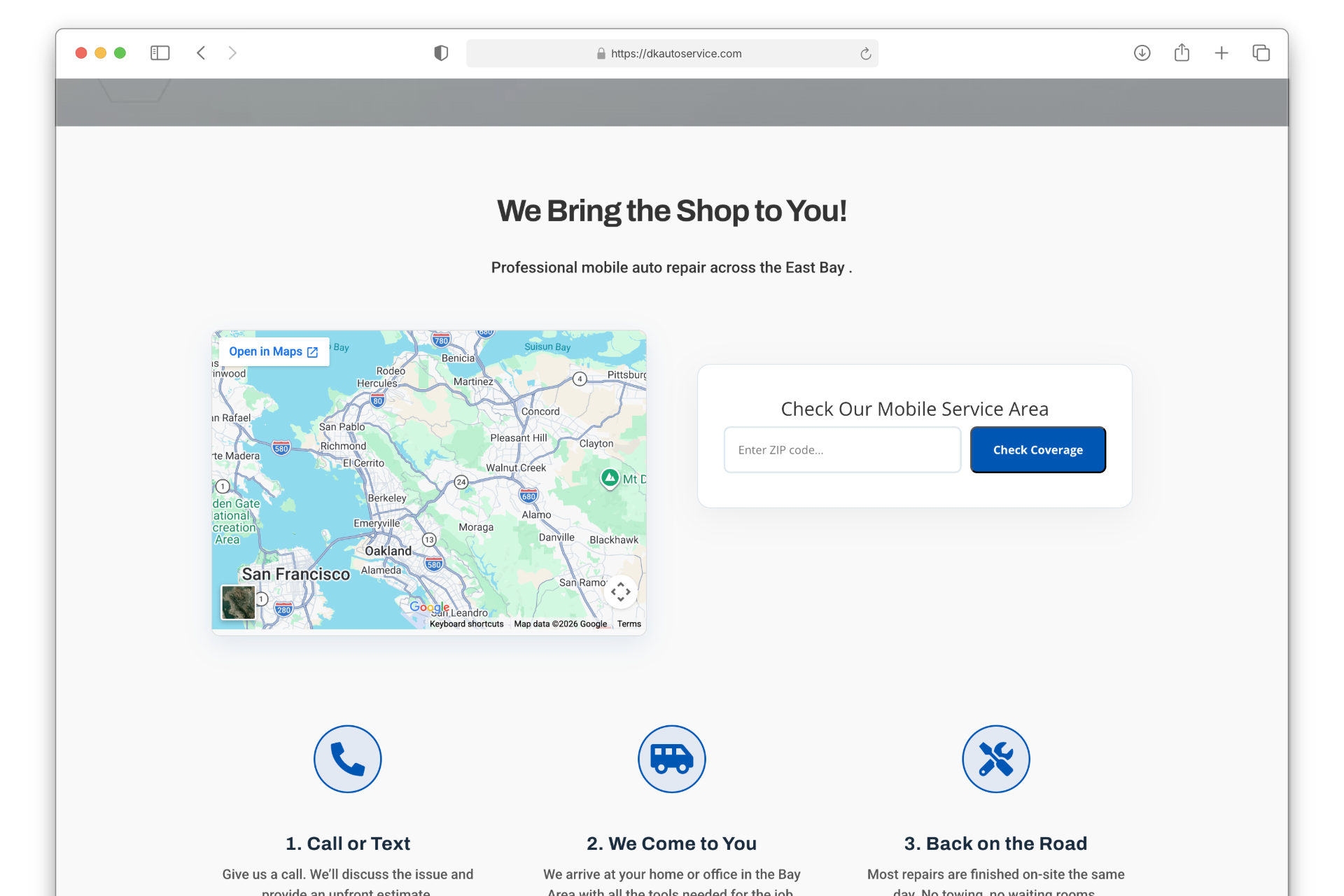Open a new Safari tab
This screenshot has width=1344, height=896.
1221,53
